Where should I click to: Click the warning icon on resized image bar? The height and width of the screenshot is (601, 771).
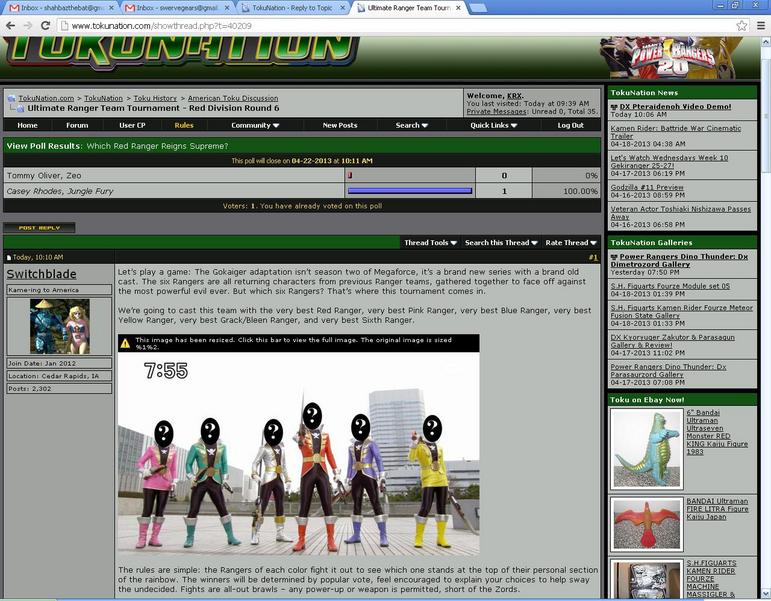coord(125,342)
